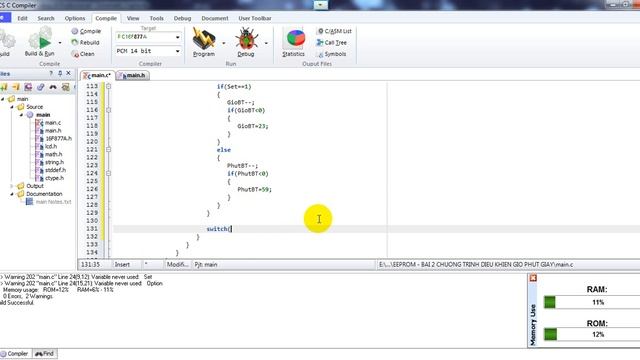
Task: Open the Call Tree output file
Action: (x=331, y=42)
